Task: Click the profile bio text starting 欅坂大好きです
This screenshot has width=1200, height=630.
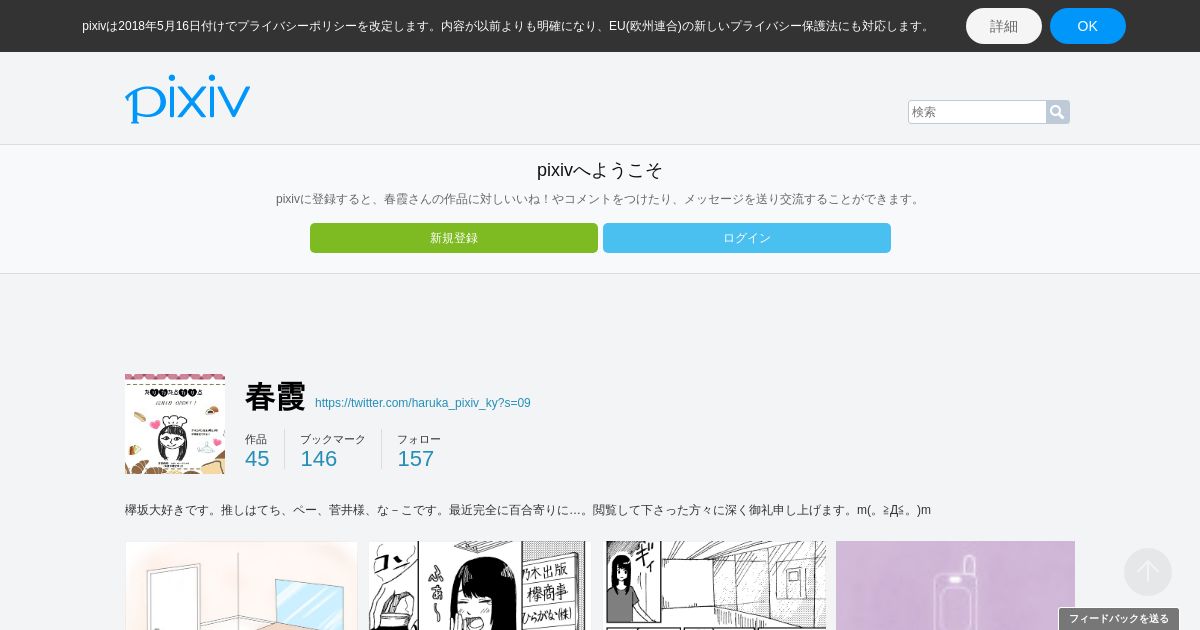Action: [528, 510]
